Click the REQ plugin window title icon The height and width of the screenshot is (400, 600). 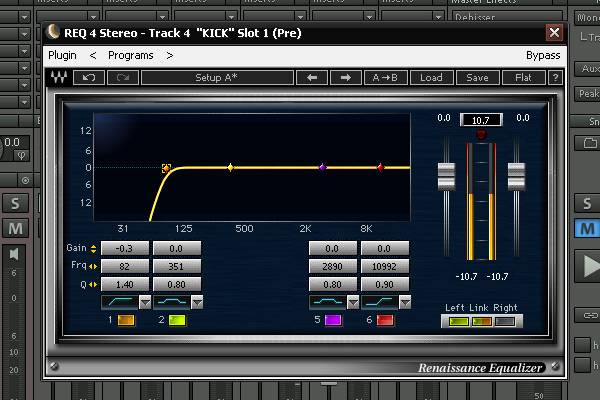coord(53,32)
